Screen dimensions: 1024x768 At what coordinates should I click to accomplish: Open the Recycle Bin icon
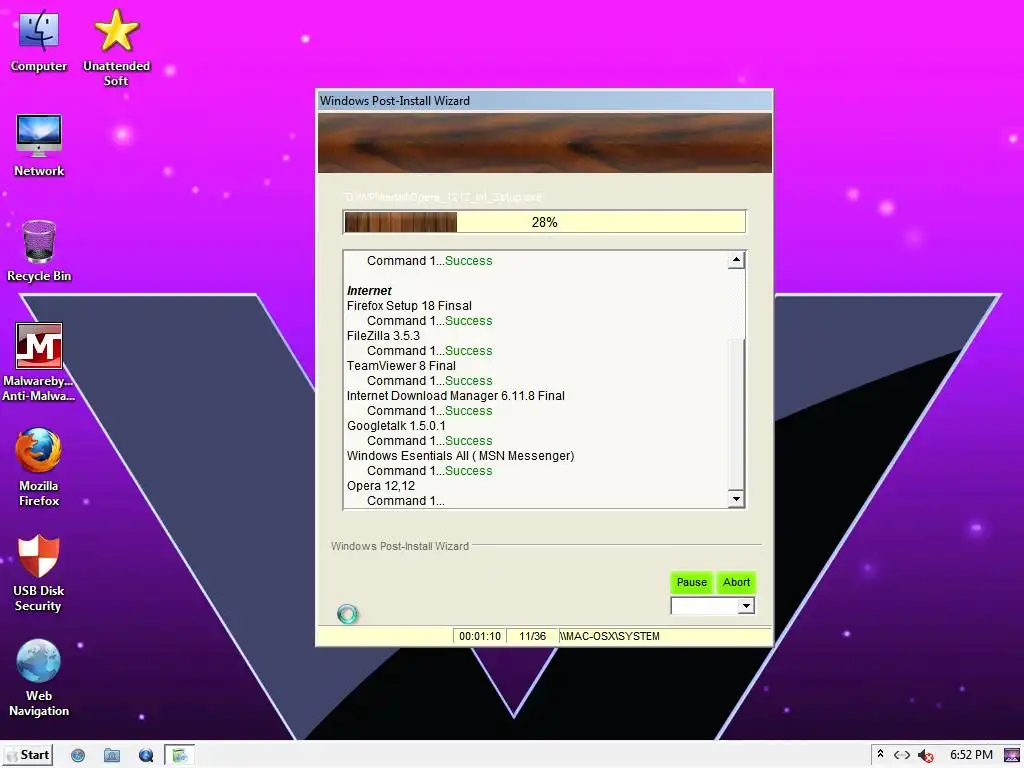(39, 251)
